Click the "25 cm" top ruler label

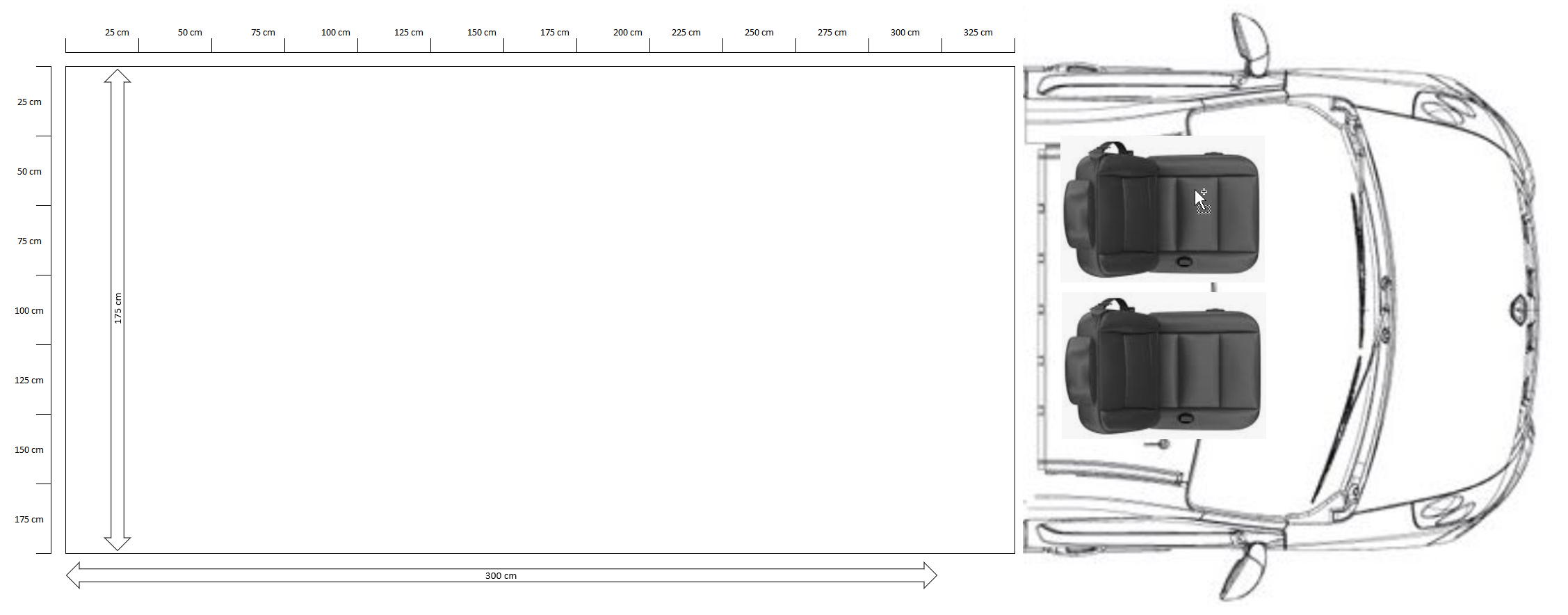(x=117, y=33)
